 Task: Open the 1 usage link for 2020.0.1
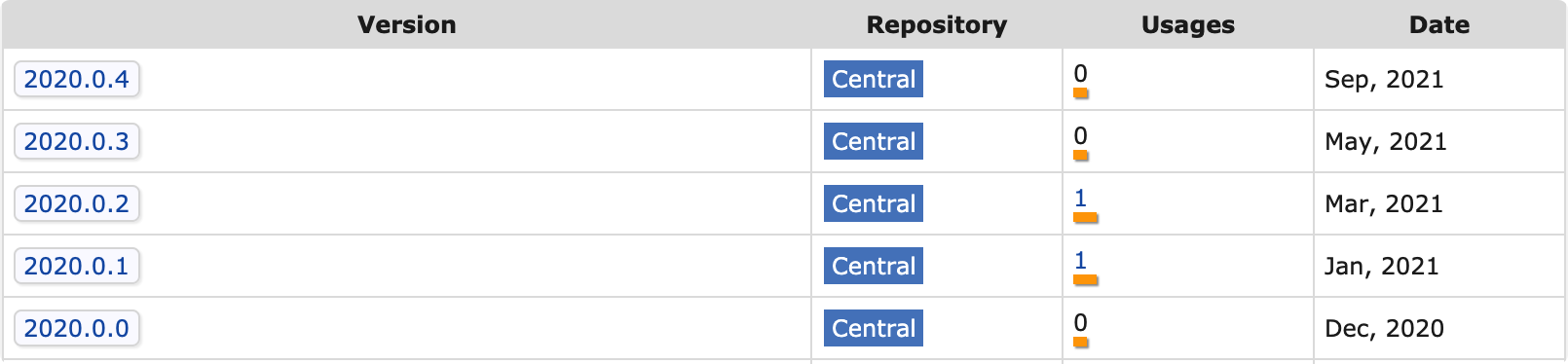[x=1080, y=260]
